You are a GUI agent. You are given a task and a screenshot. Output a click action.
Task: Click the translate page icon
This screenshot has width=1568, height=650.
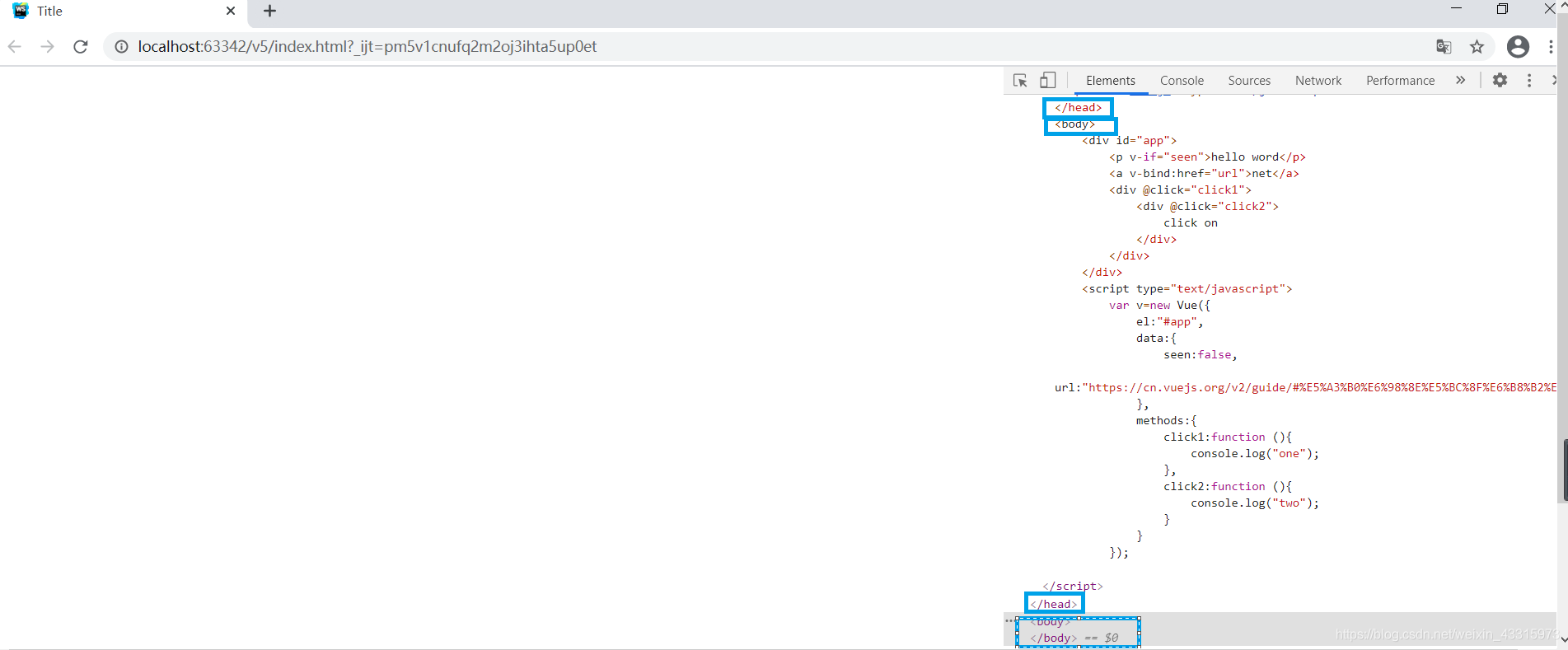(x=1444, y=47)
